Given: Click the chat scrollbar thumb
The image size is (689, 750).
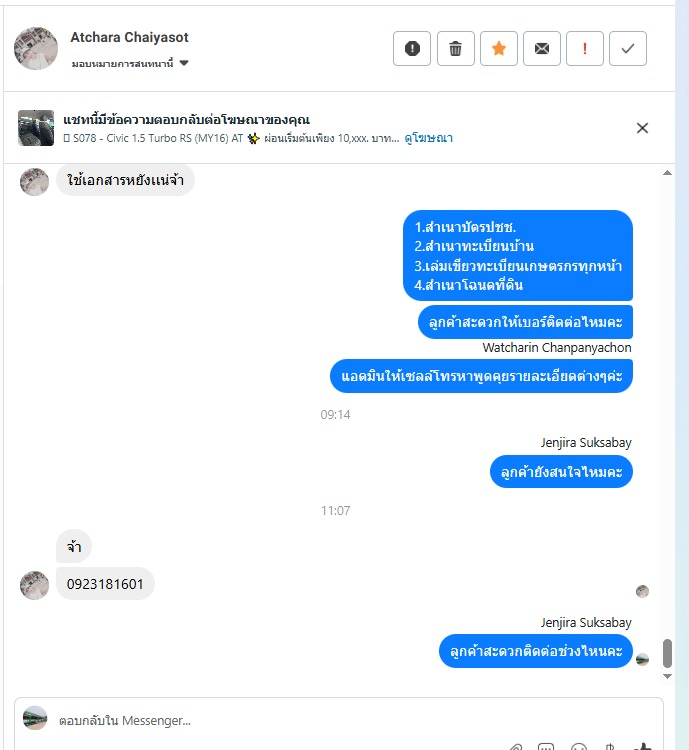Looking at the screenshot, I should click(667, 653).
